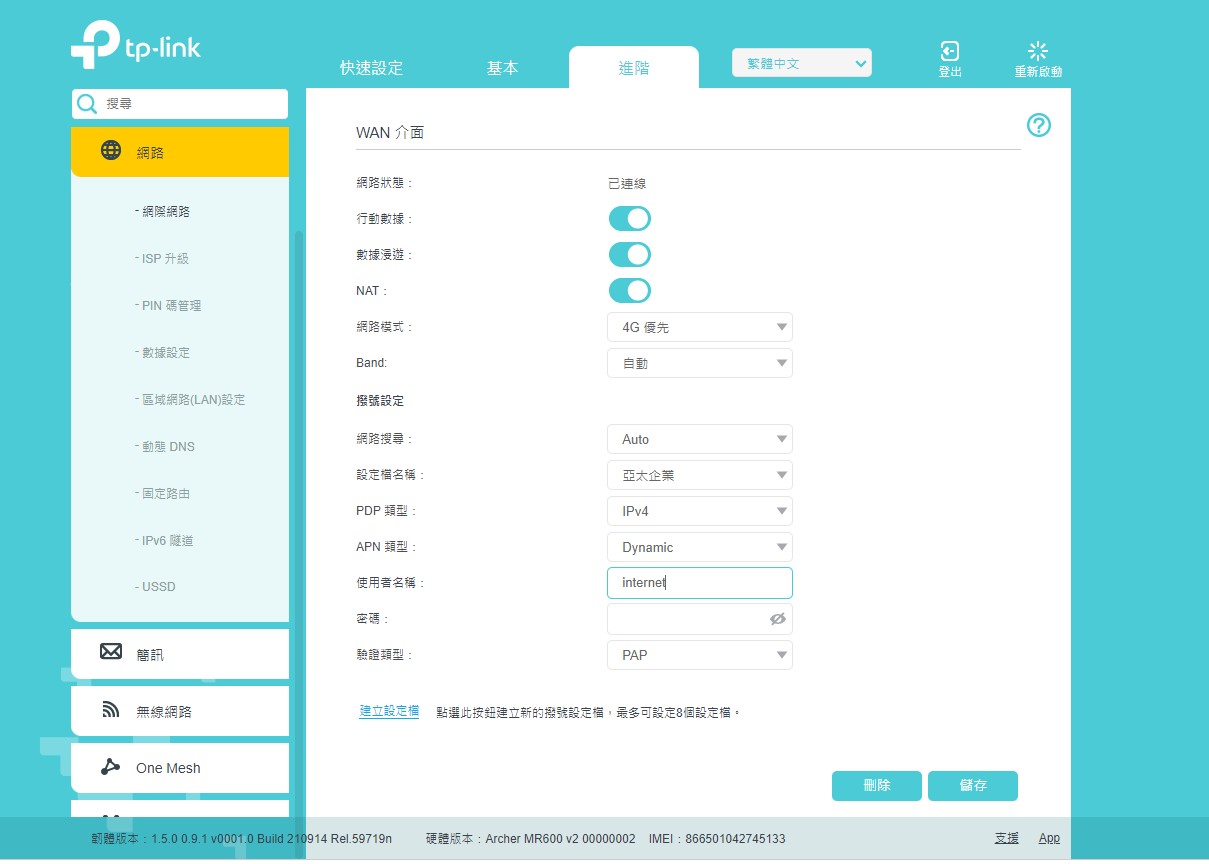Open the 無線網路 sidebar section
This screenshot has width=1209, height=864.
[x=180, y=711]
